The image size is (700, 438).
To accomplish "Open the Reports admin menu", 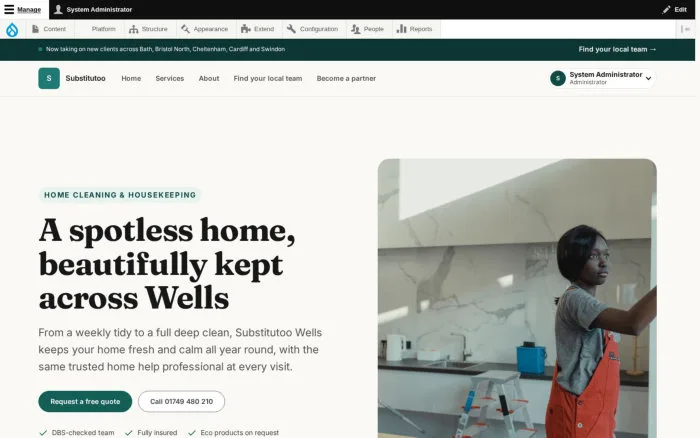I will click(x=415, y=29).
